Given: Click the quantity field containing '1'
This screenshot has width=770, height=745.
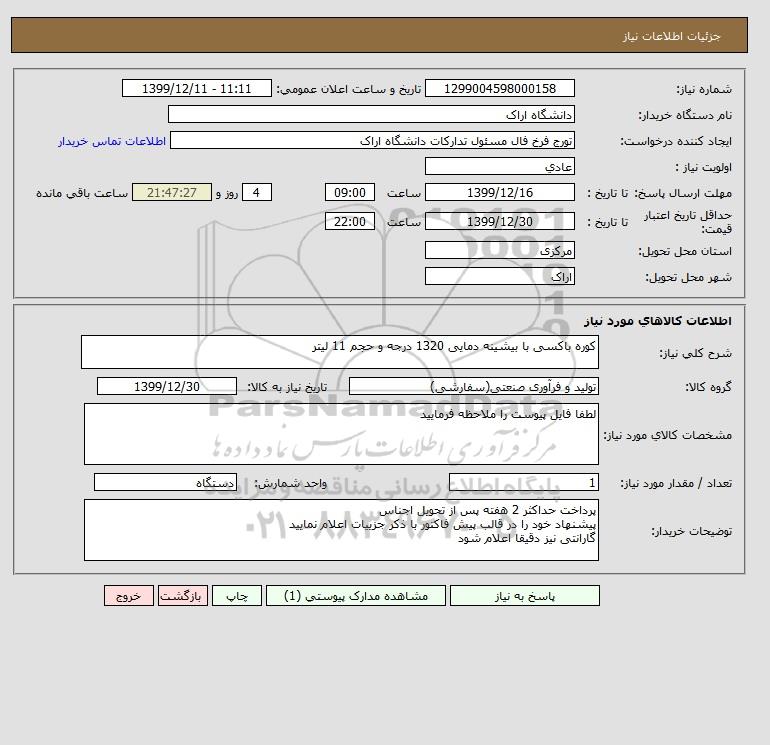Looking at the screenshot, I should [523, 482].
